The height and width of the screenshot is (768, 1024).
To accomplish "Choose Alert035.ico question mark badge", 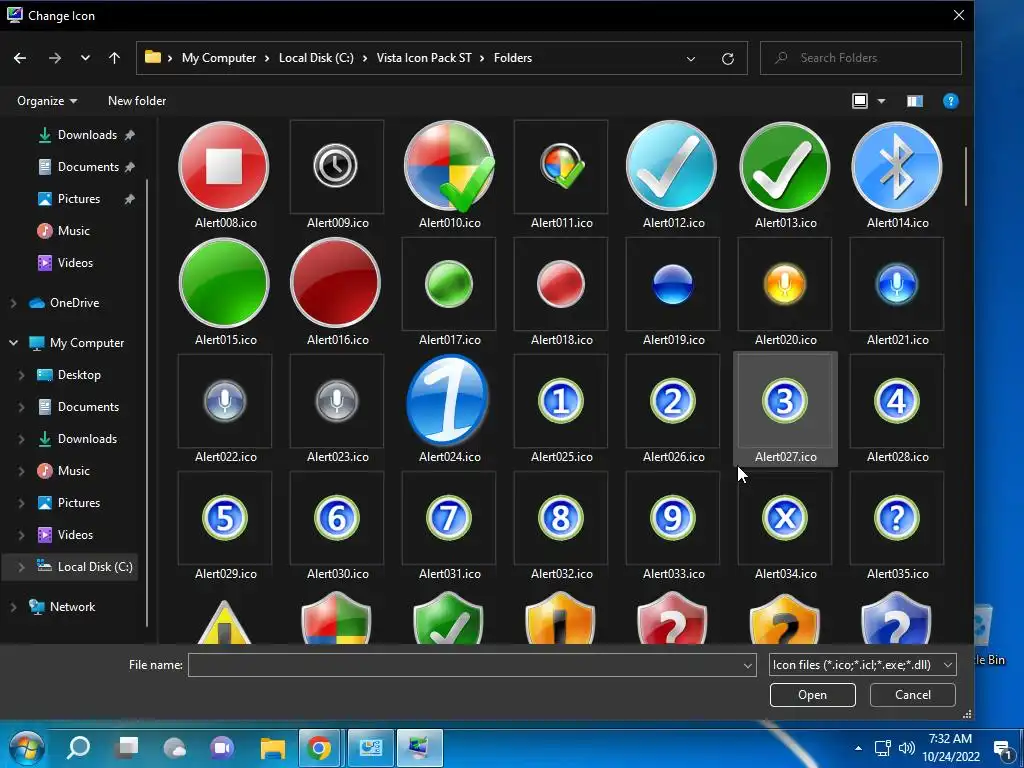I will 897,517.
